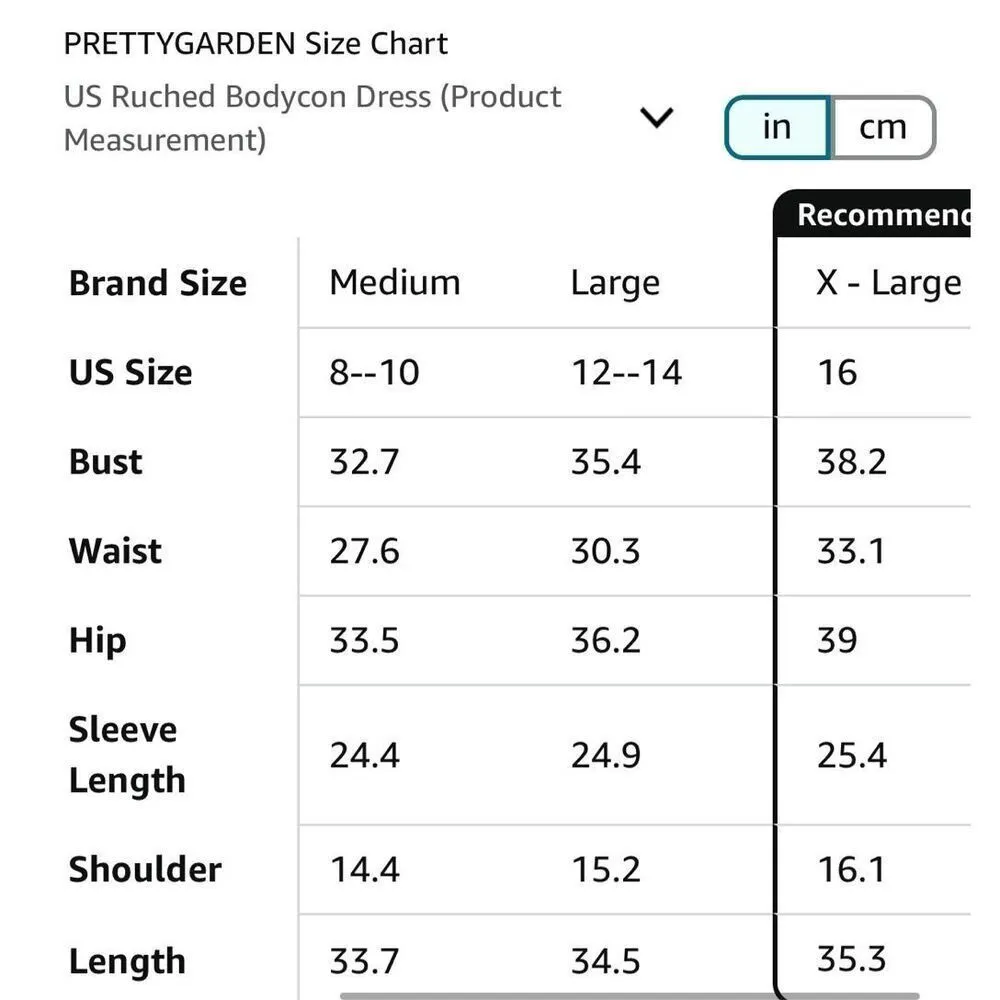Click the US Size row label
The height and width of the screenshot is (1000, 1000).
pos(130,373)
